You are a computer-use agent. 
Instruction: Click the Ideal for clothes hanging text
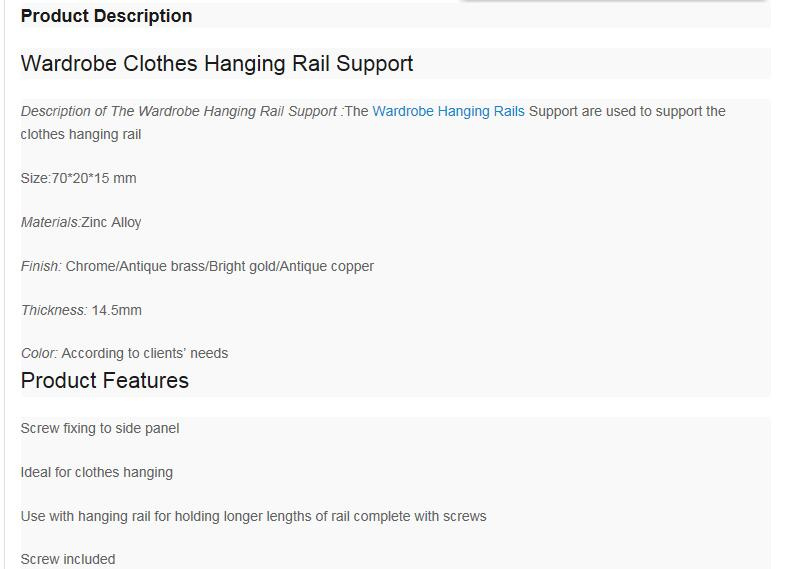[x=96, y=472]
